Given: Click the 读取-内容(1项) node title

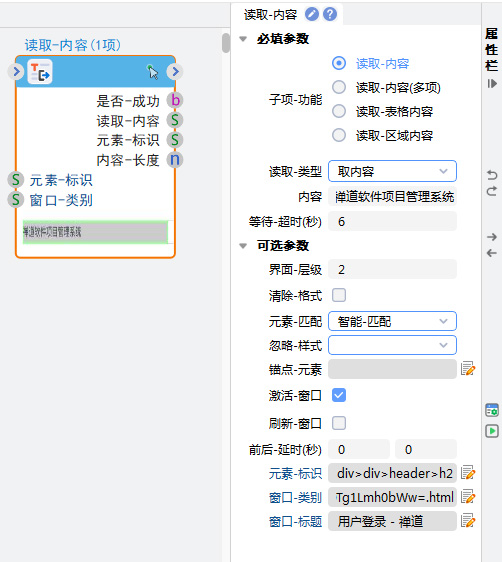Looking at the screenshot, I should (73, 45).
